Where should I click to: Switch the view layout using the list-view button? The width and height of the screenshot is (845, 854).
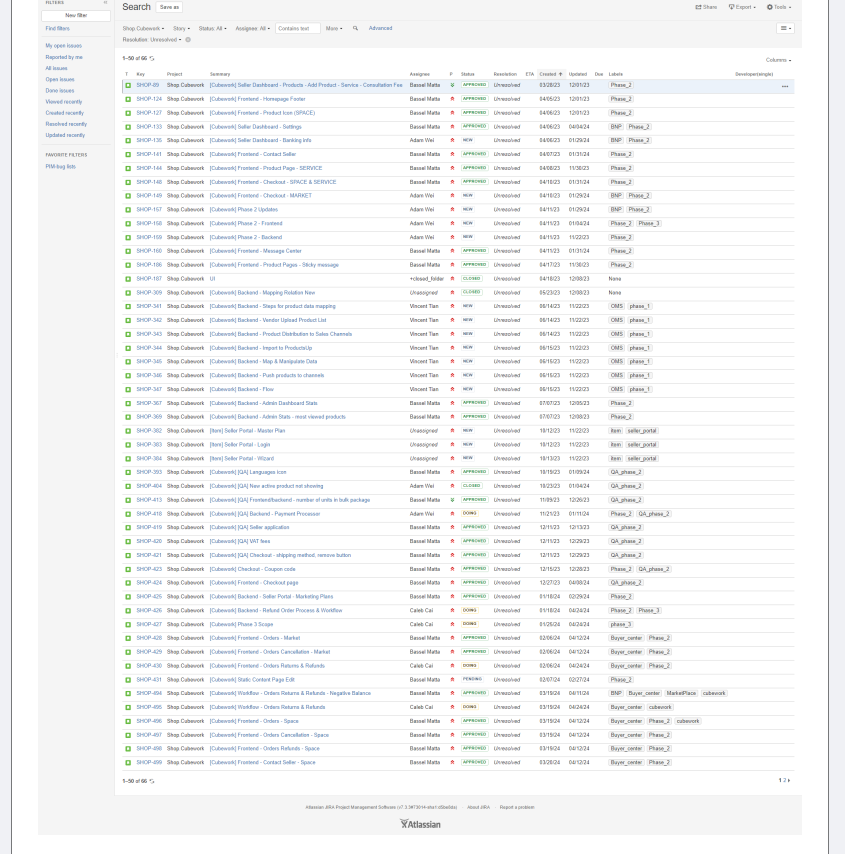(785, 28)
